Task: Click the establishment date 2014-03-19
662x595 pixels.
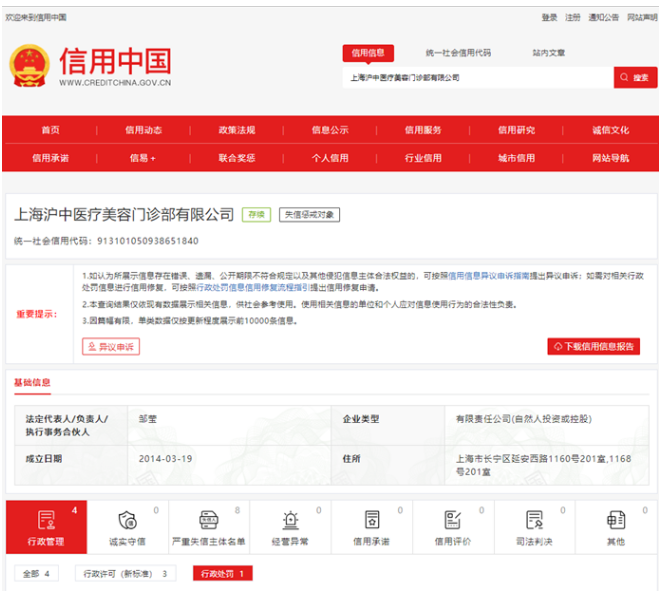Action: [166, 459]
